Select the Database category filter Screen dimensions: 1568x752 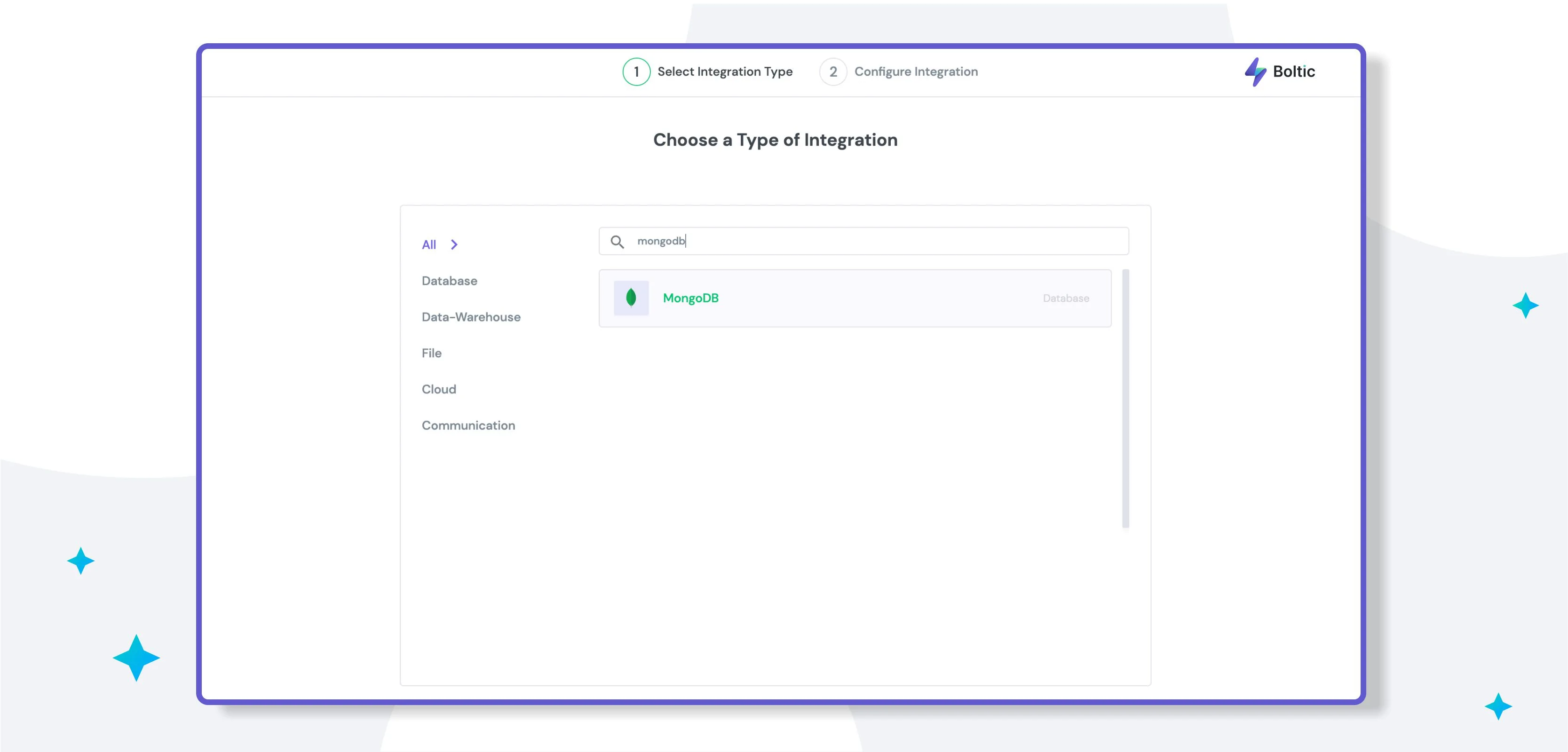pyautogui.click(x=449, y=281)
